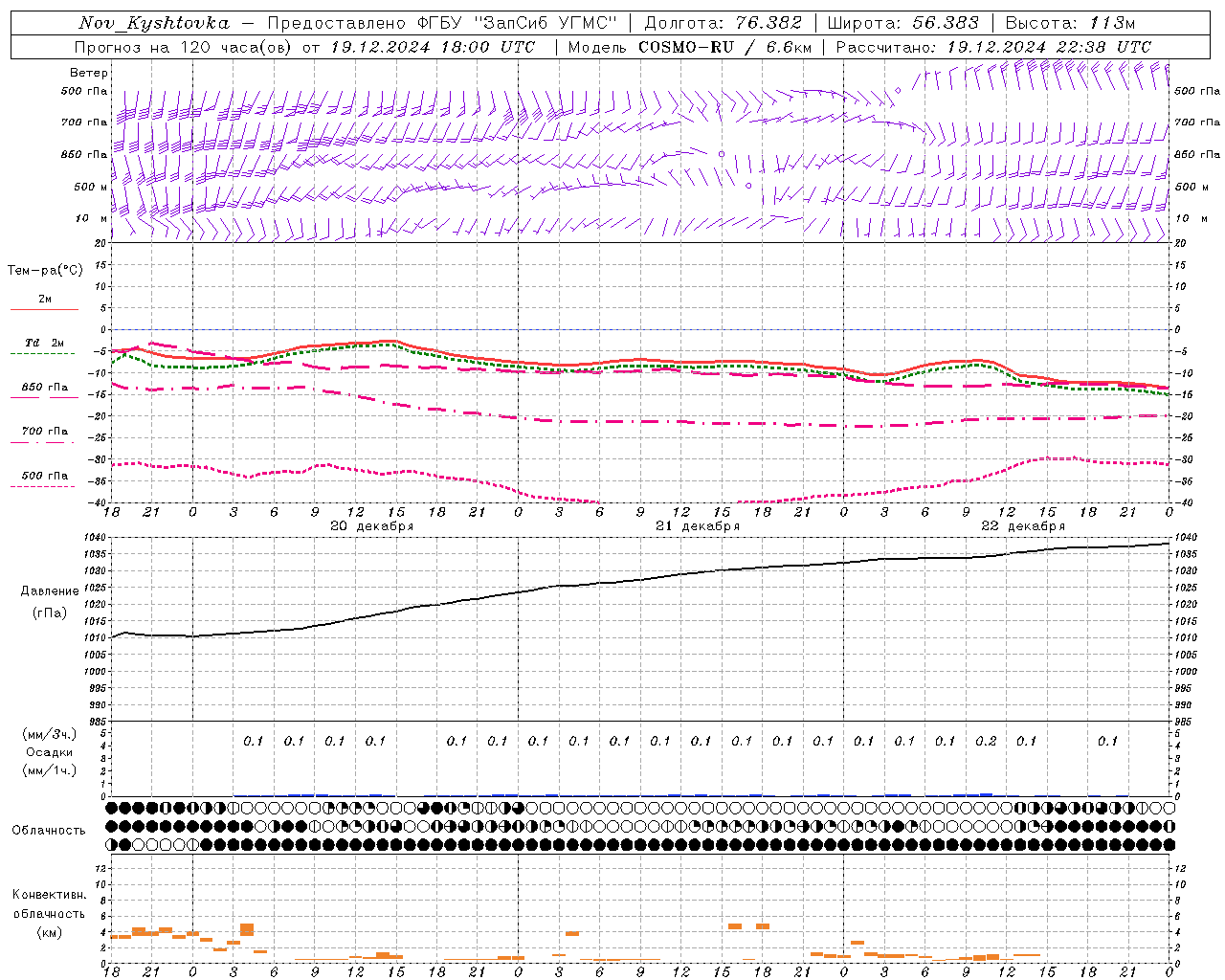The image size is (1225, 980).
Task: Click the forecast header 'Прогноз на 120 часа(ов)'
Action: pos(185,47)
